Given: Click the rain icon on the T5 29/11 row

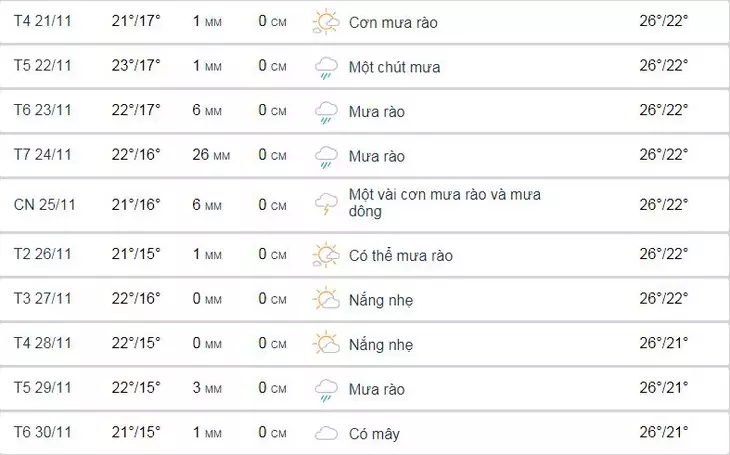Looking at the screenshot, I should click(326, 389).
